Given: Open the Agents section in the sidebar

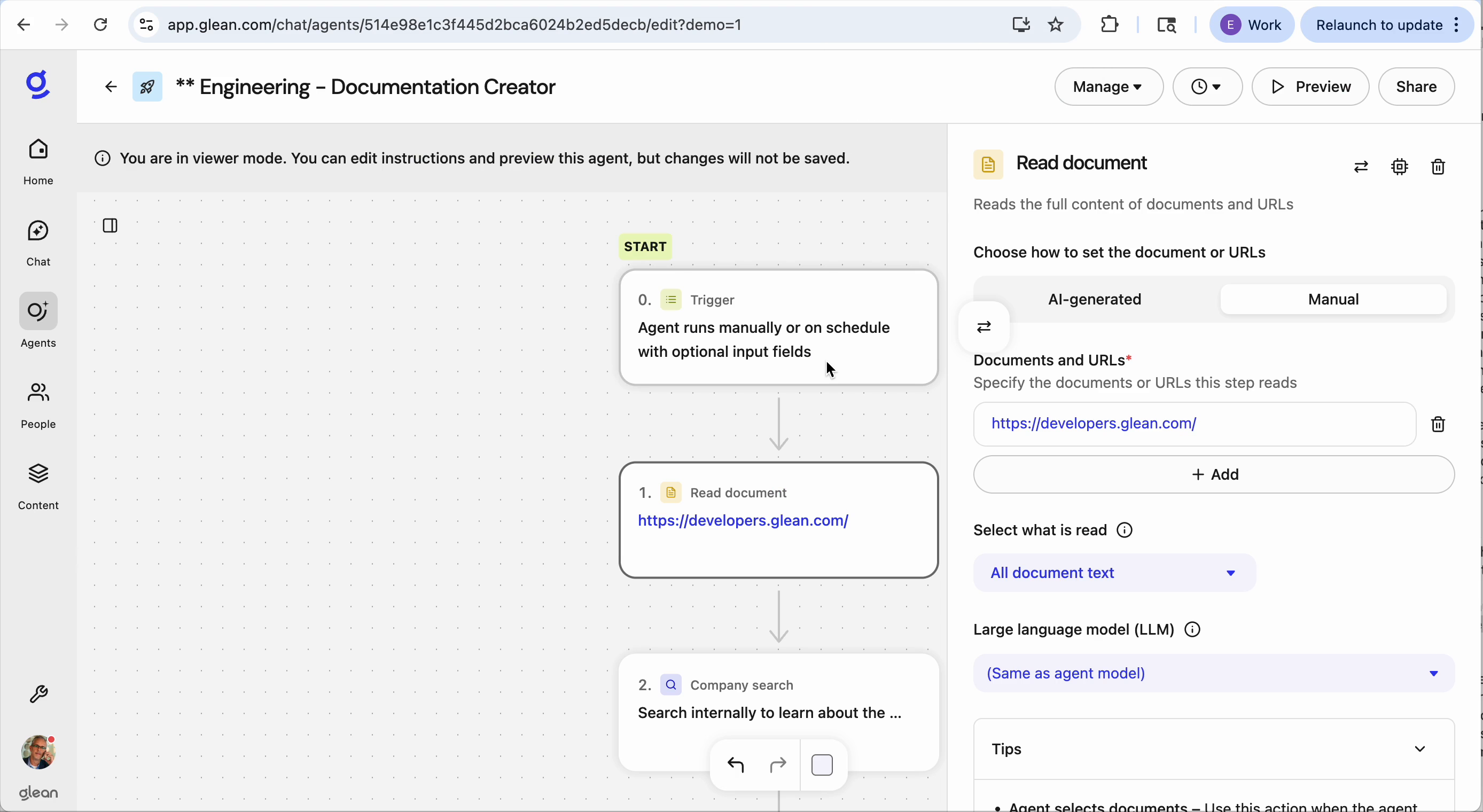Looking at the screenshot, I should coord(38,323).
